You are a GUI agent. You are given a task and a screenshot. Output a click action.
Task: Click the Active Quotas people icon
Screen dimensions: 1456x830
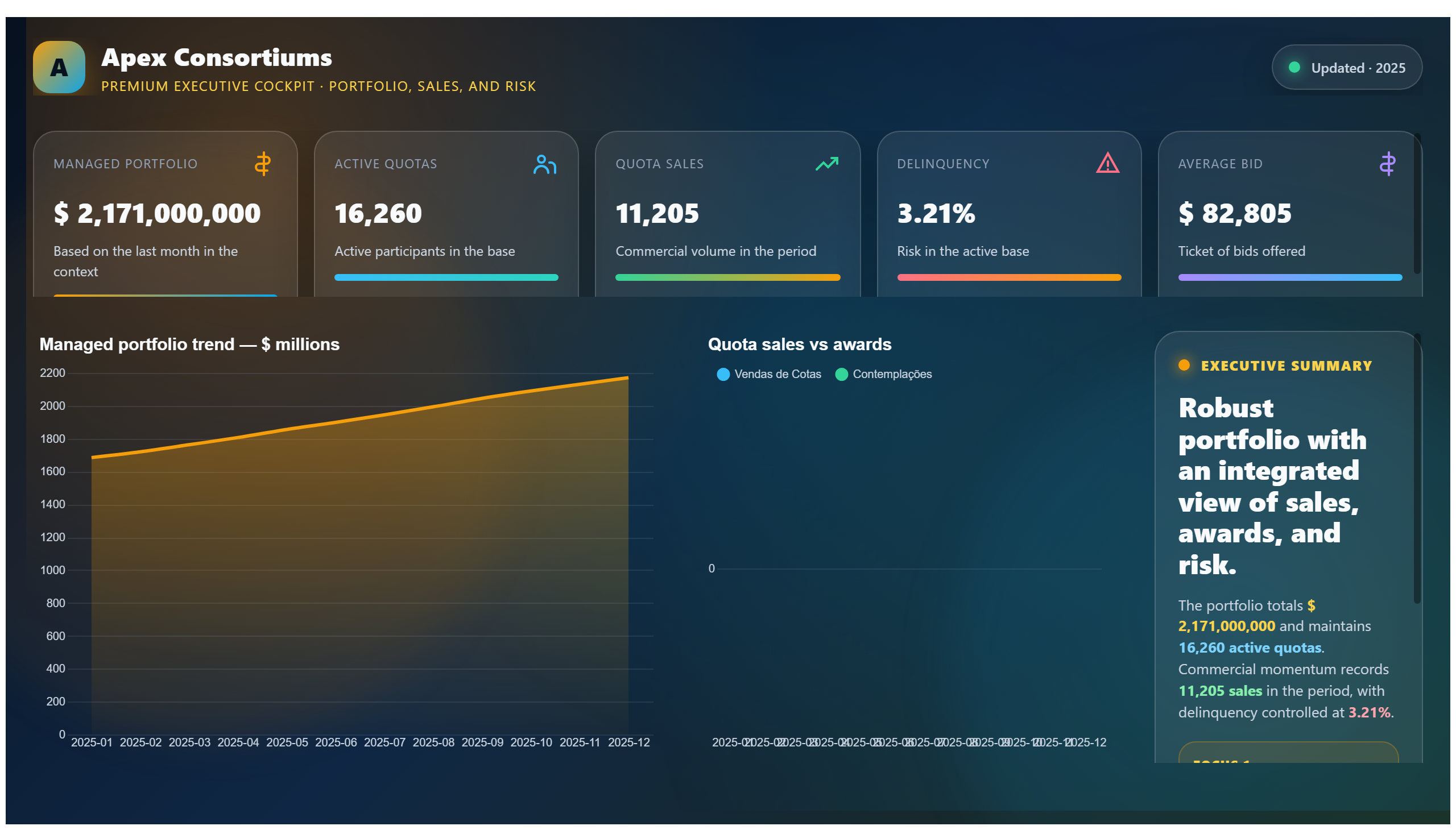click(544, 164)
